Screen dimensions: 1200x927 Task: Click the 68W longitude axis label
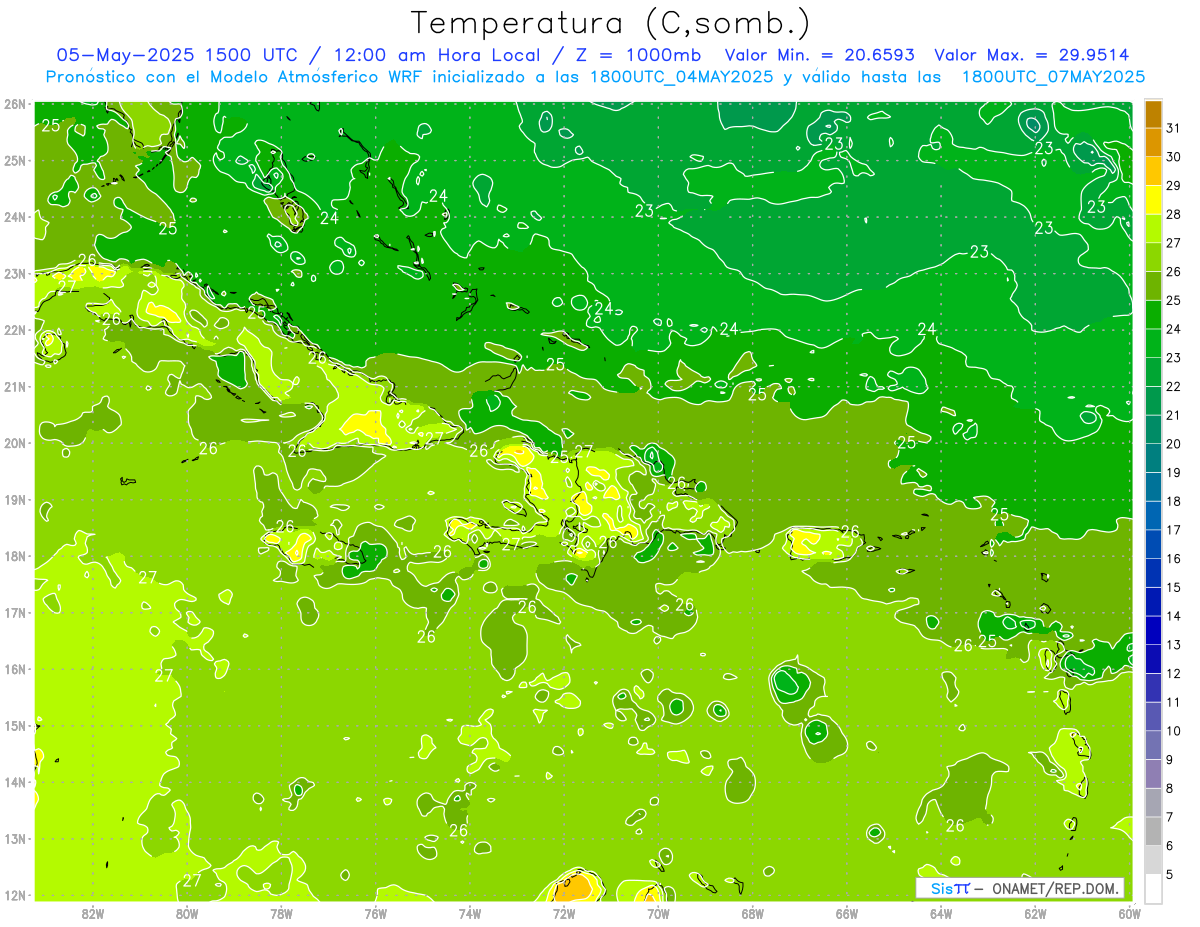tap(752, 913)
